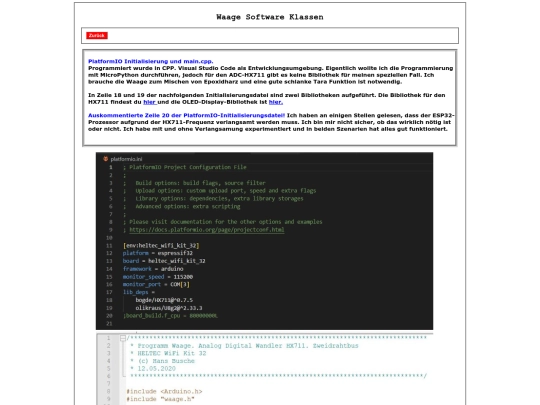Click the platformio.ini tab label
This screenshot has height=405, width=540.
126,159
